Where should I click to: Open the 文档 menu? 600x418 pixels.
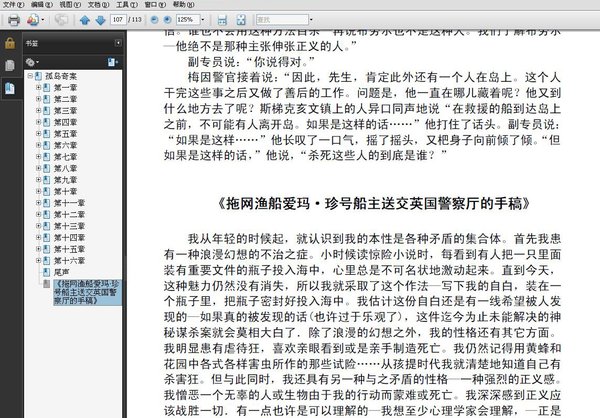[98, 4]
